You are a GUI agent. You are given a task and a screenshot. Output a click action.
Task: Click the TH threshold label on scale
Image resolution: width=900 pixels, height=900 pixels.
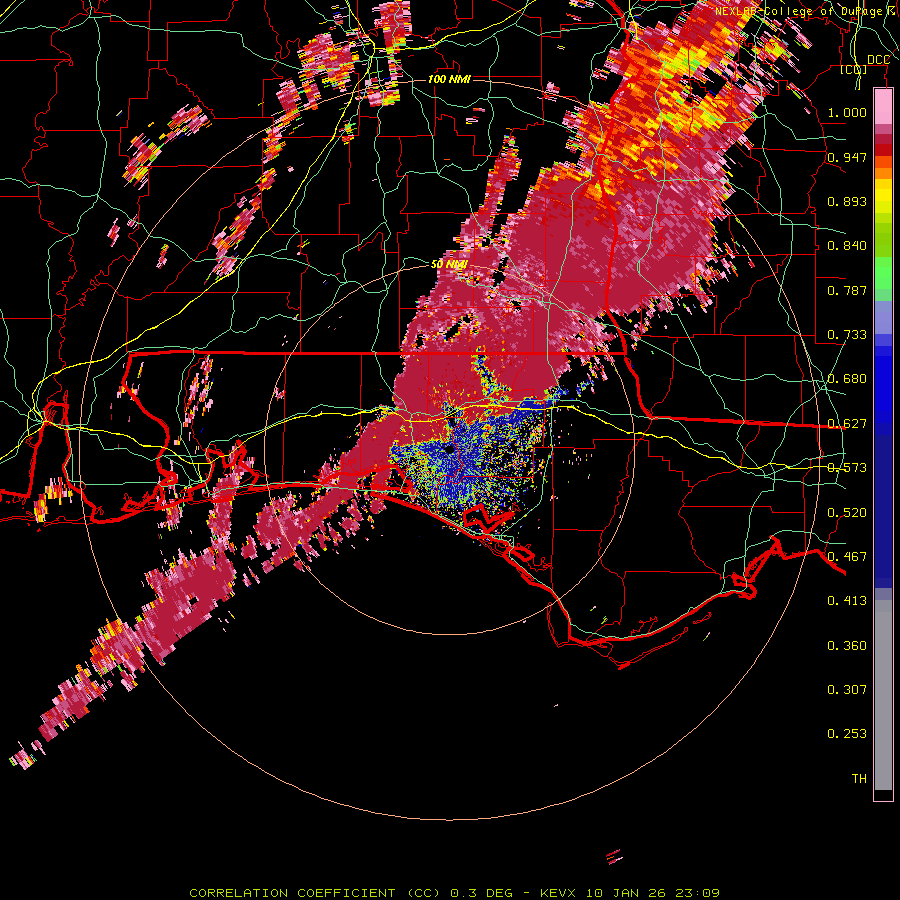click(859, 779)
